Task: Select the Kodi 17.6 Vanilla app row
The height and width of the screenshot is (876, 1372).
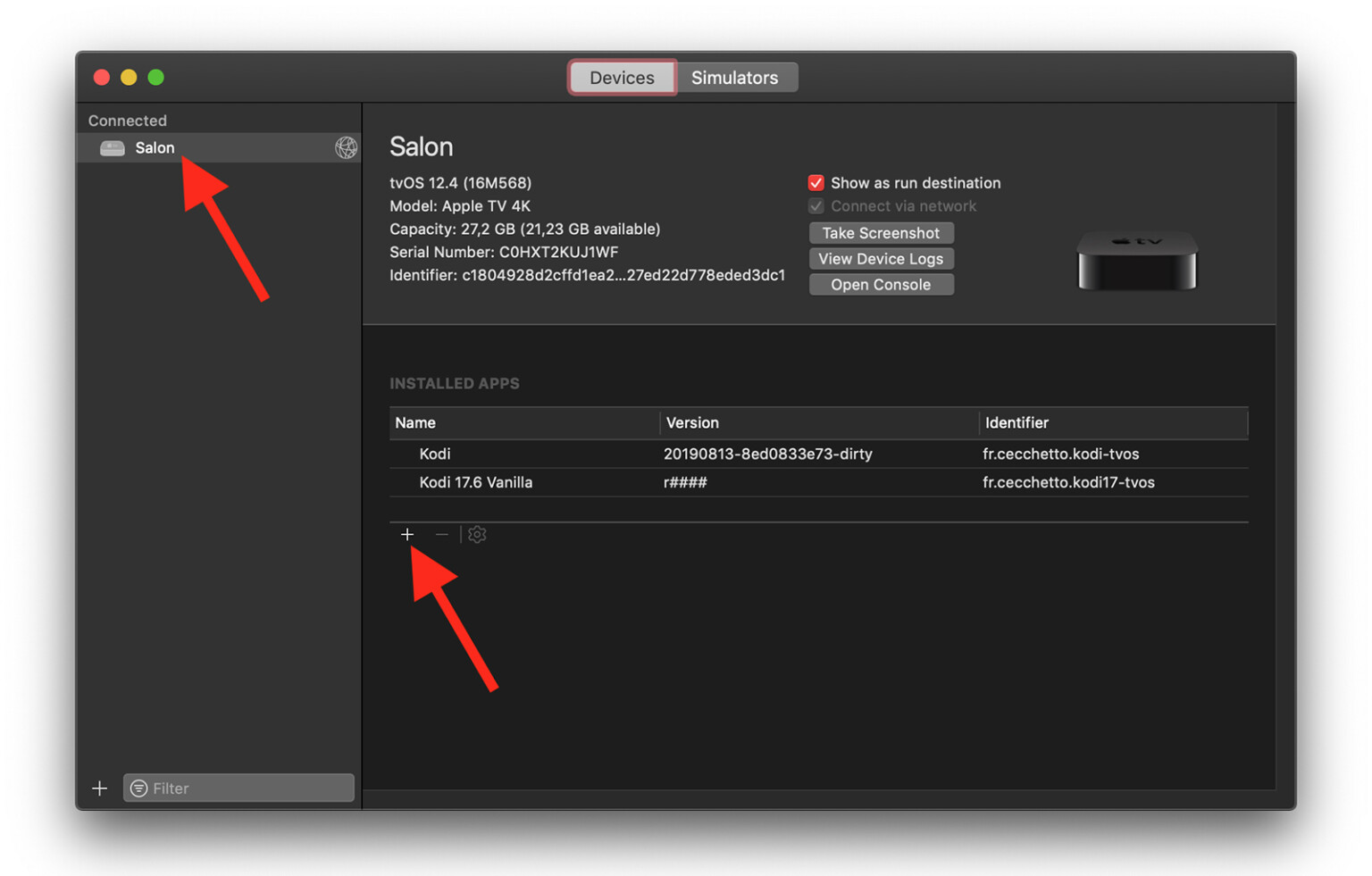Action: [x=818, y=483]
